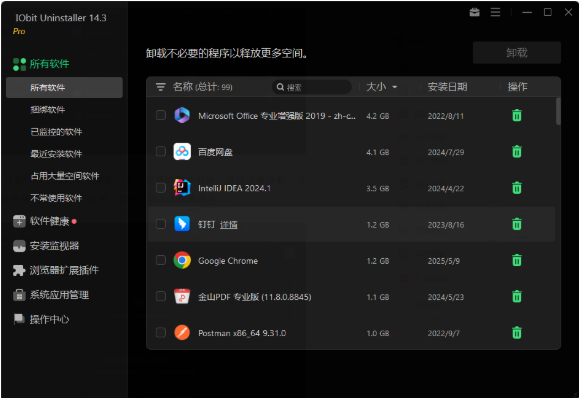The height and width of the screenshot is (398, 582).
Task: Click the filter icon beside 名称
Action: click(160, 87)
